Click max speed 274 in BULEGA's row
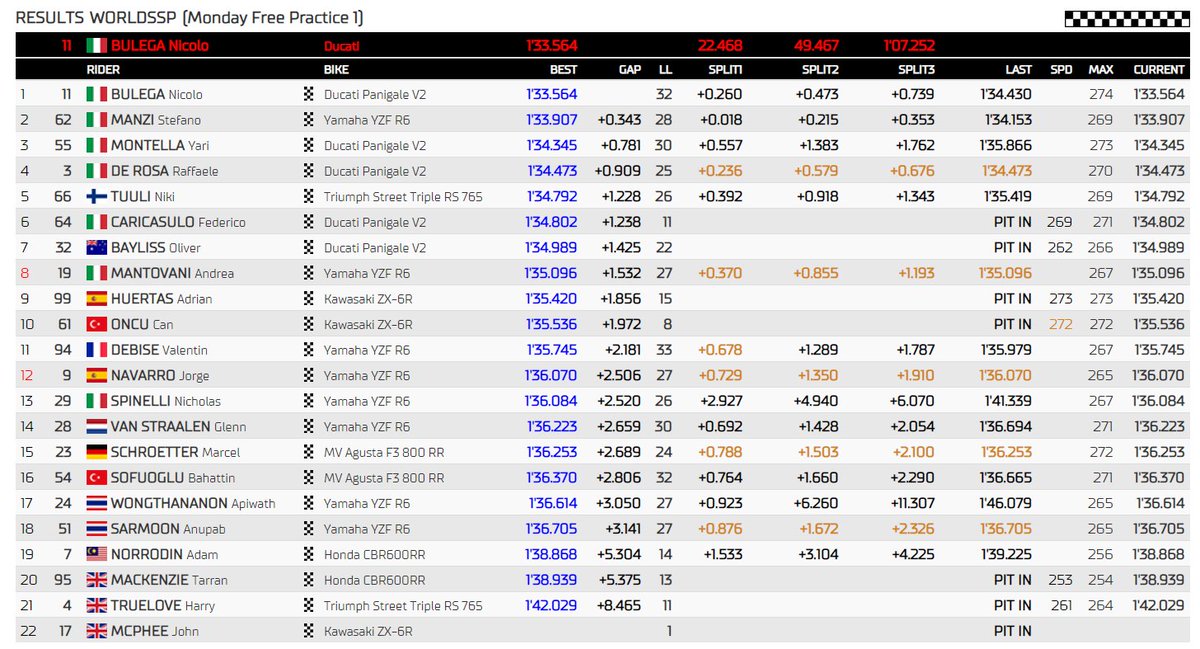This screenshot has height=649, width=1200. point(1101,94)
